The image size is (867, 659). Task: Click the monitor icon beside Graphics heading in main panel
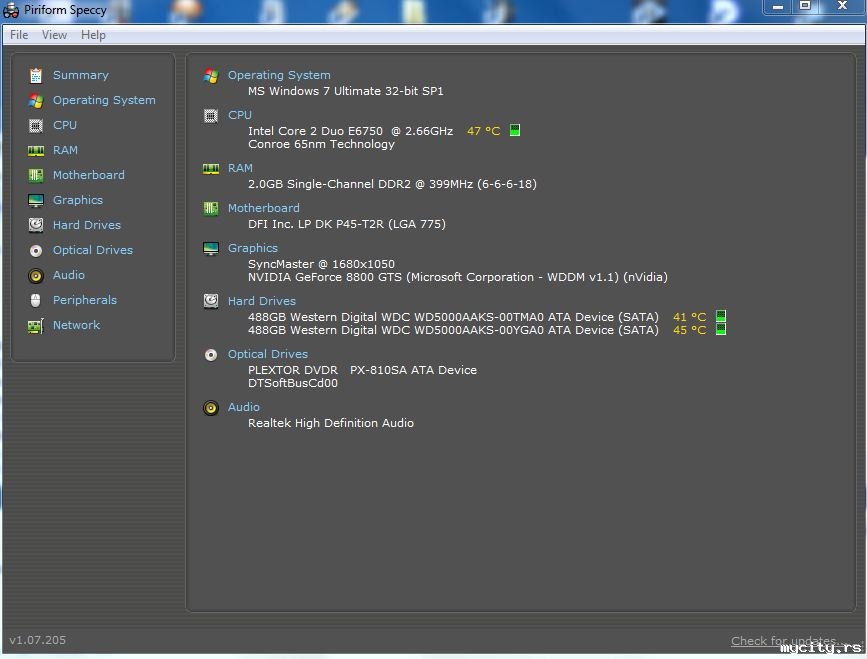click(x=211, y=249)
